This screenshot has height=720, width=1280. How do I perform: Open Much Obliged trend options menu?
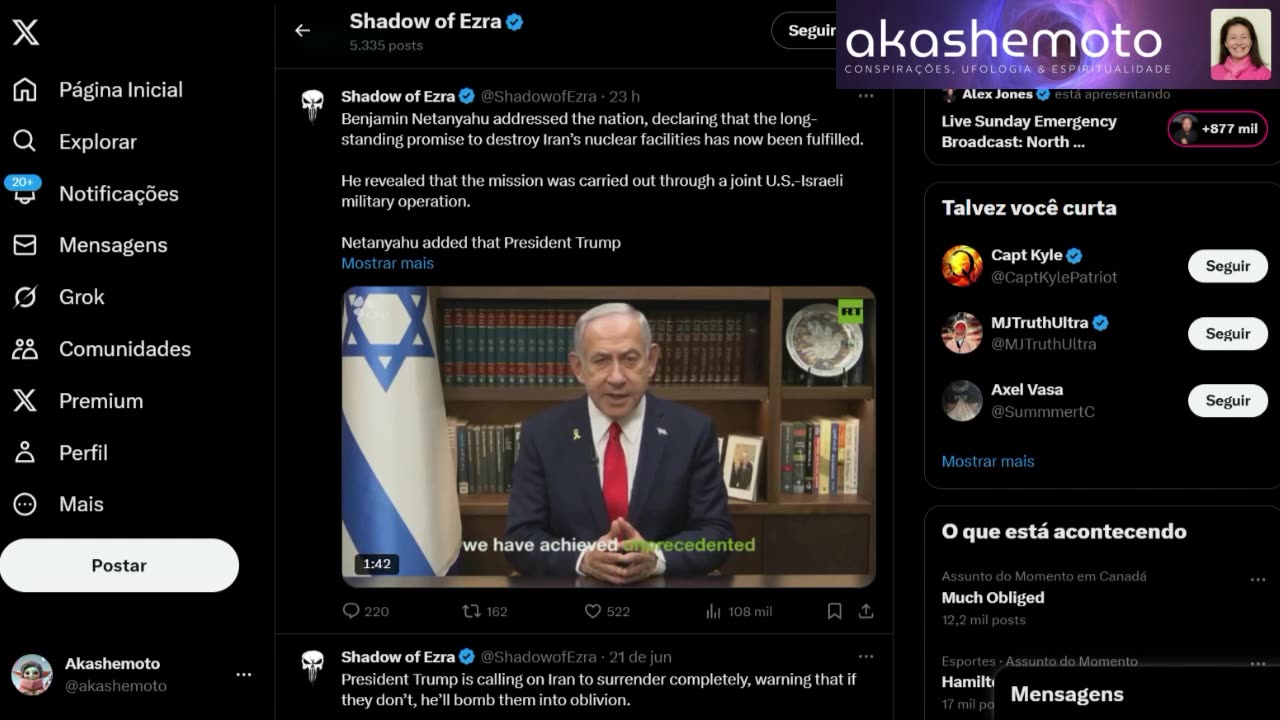pyautogui.click(x=1257, y=579)
